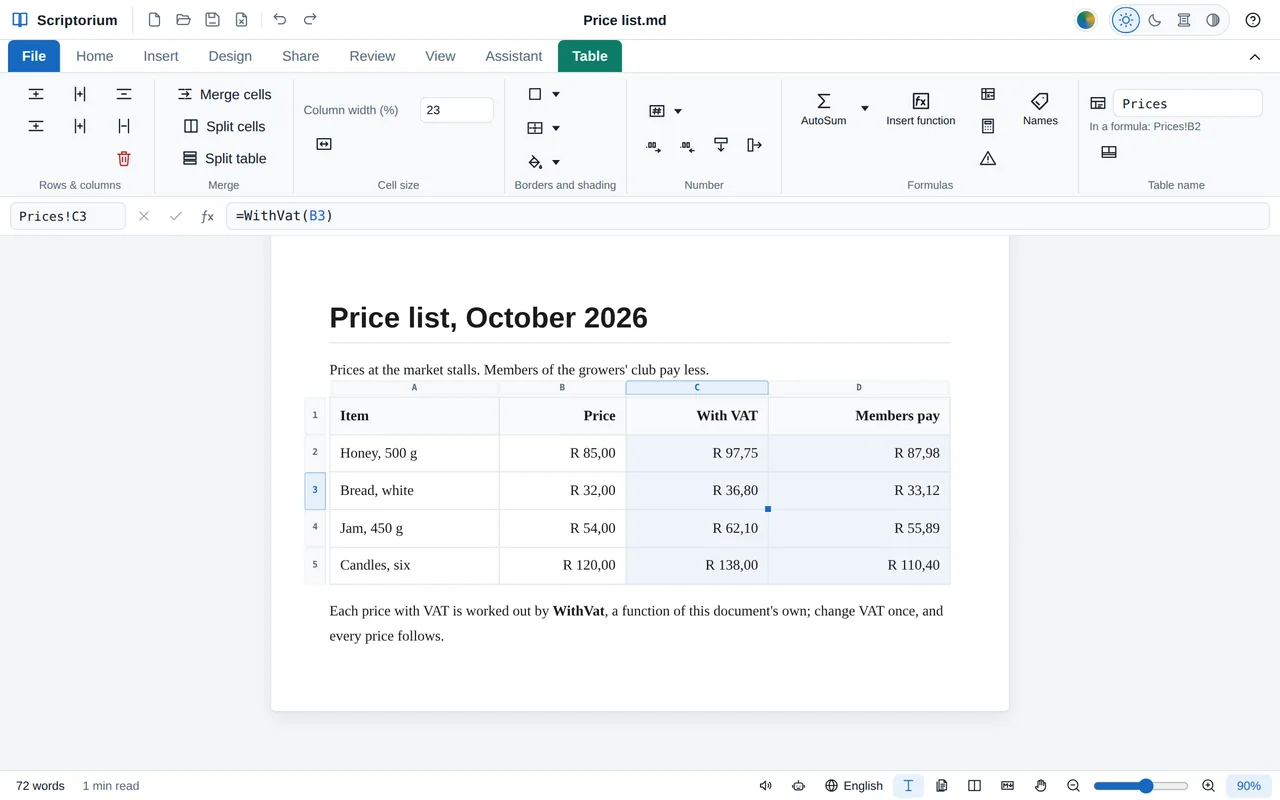The image size is (1280, 800).
Task: Click the calculator recalculate icon
Action: point(988,126)
